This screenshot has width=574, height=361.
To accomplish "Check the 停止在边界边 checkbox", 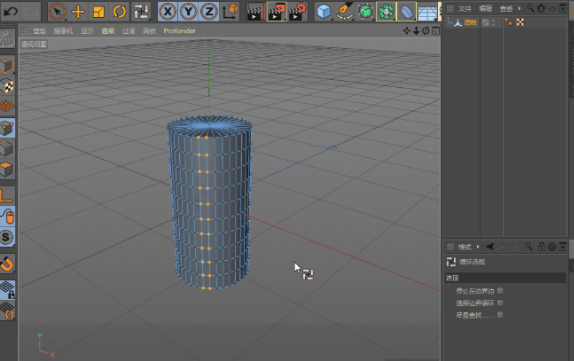I will (x=500, y=291).
